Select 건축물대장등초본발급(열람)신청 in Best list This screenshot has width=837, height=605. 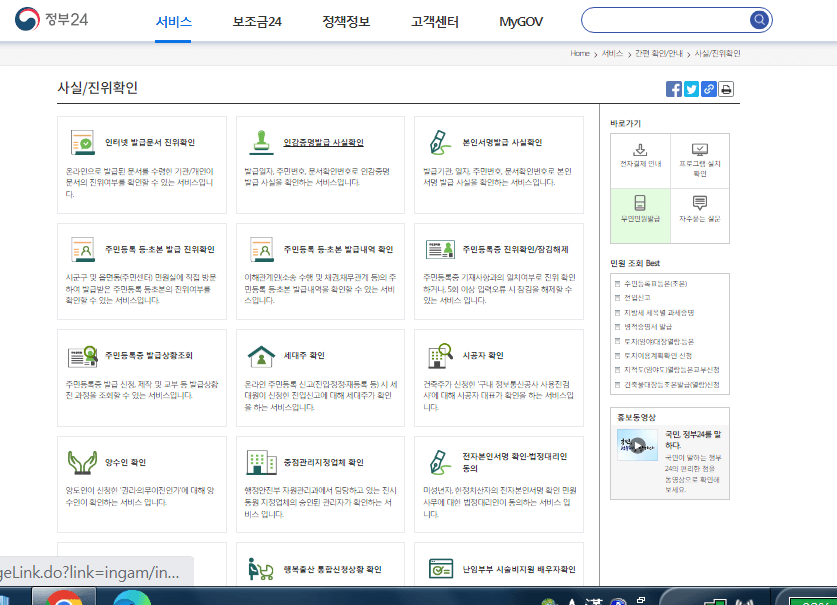pos(672,384)
